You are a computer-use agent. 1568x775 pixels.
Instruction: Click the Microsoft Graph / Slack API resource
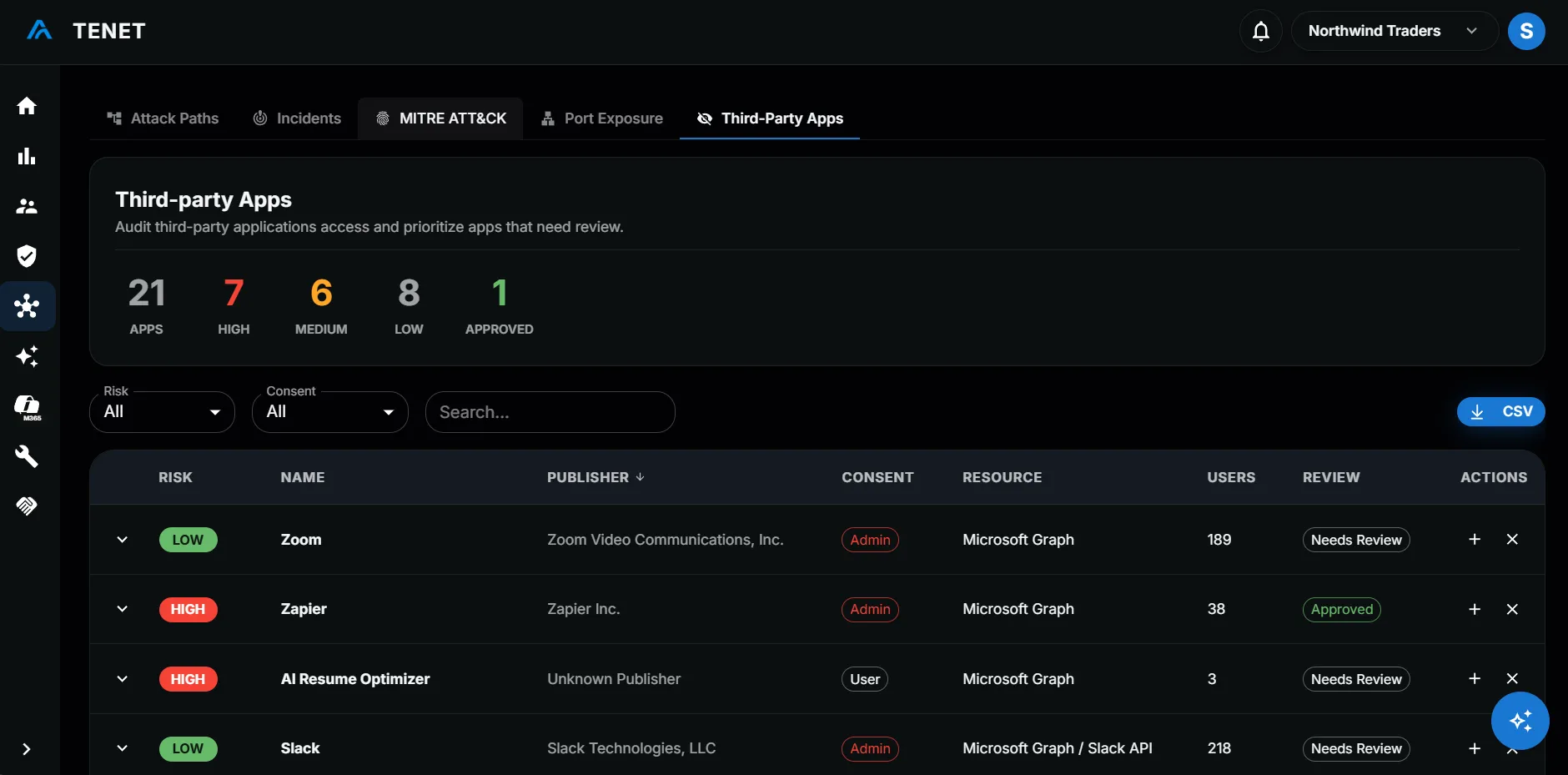pos(1058,748)
